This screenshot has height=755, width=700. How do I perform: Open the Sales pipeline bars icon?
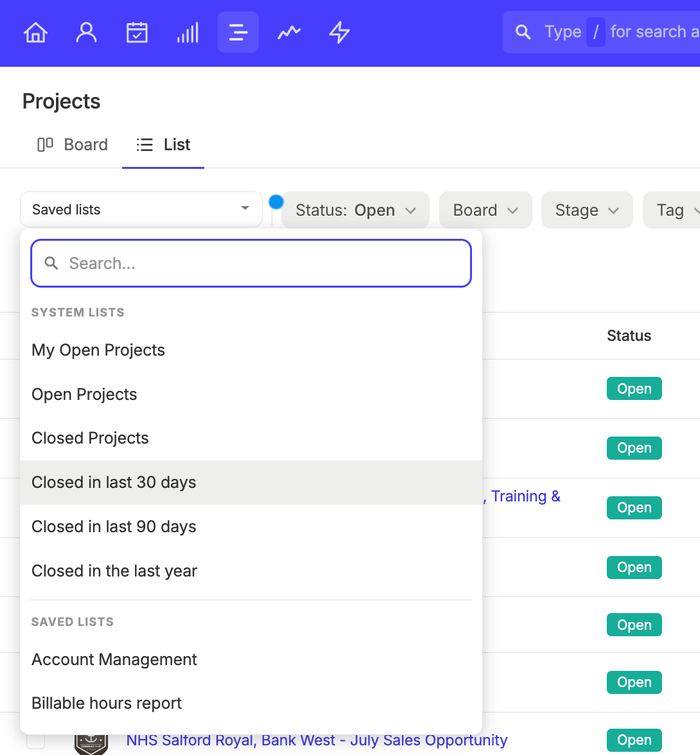coord(187,33)
